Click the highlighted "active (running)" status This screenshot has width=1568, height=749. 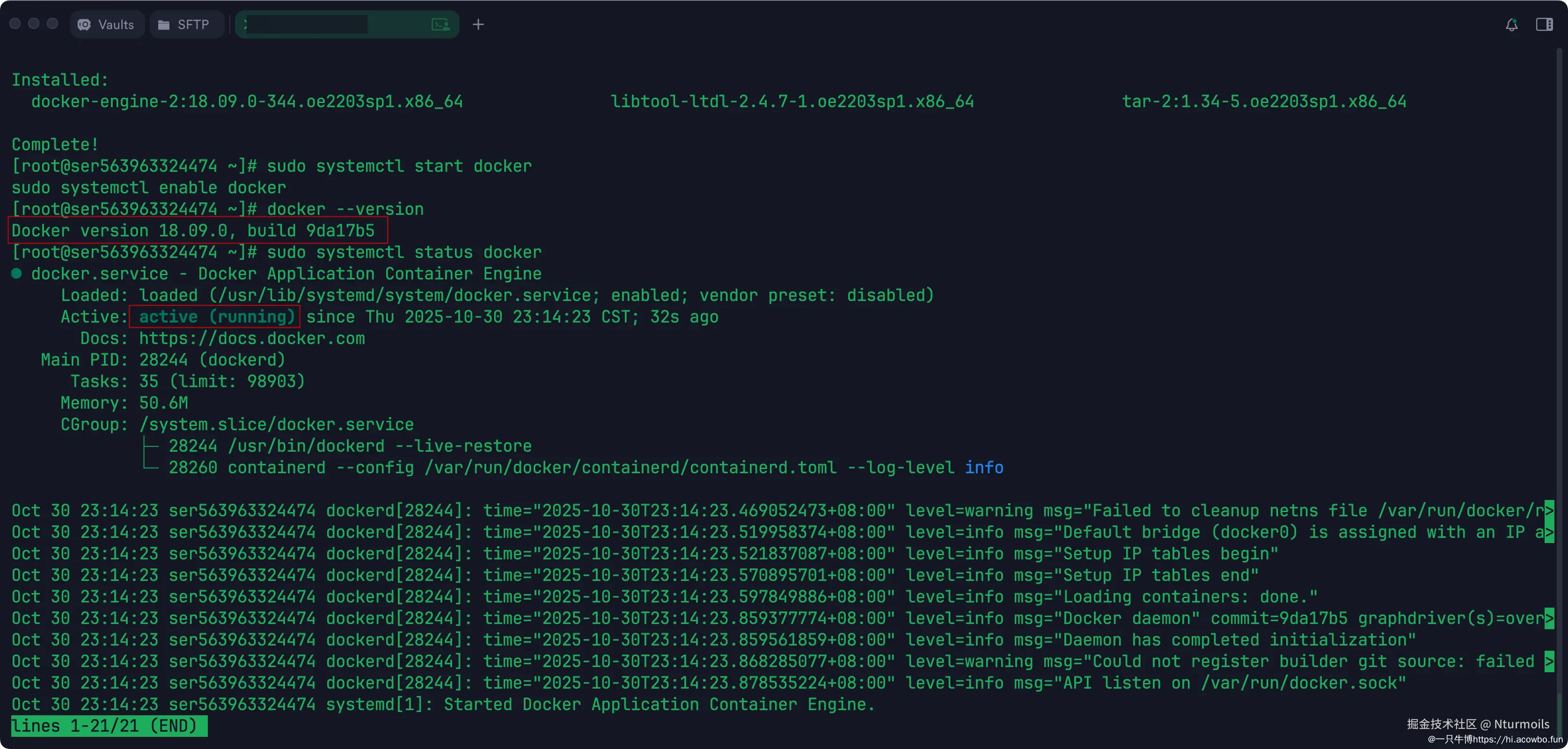point(216,316)
